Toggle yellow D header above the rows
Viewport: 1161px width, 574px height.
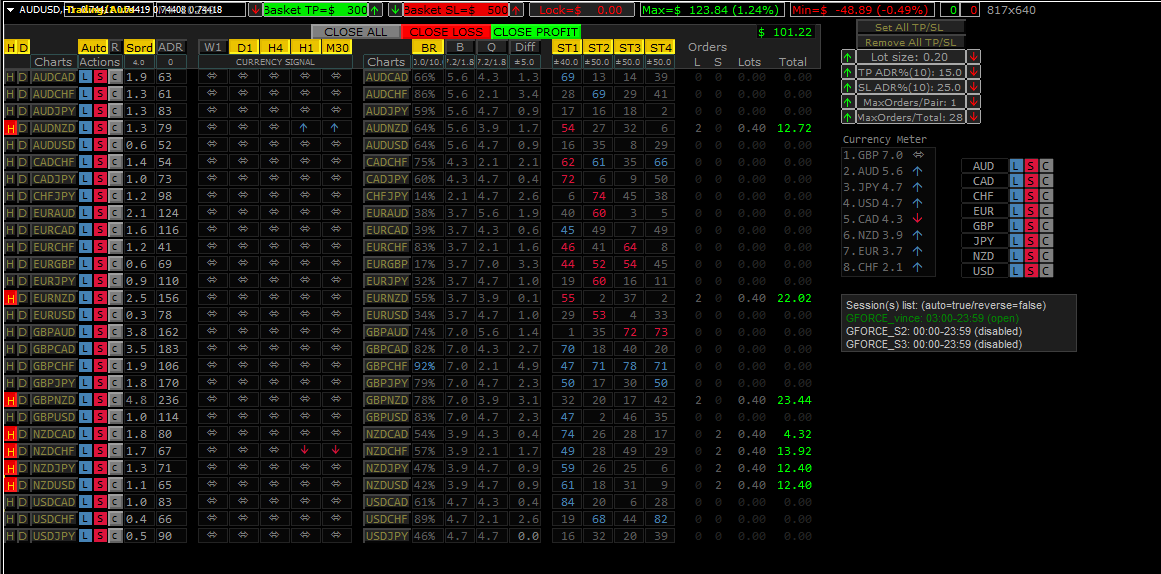[23, 47]
